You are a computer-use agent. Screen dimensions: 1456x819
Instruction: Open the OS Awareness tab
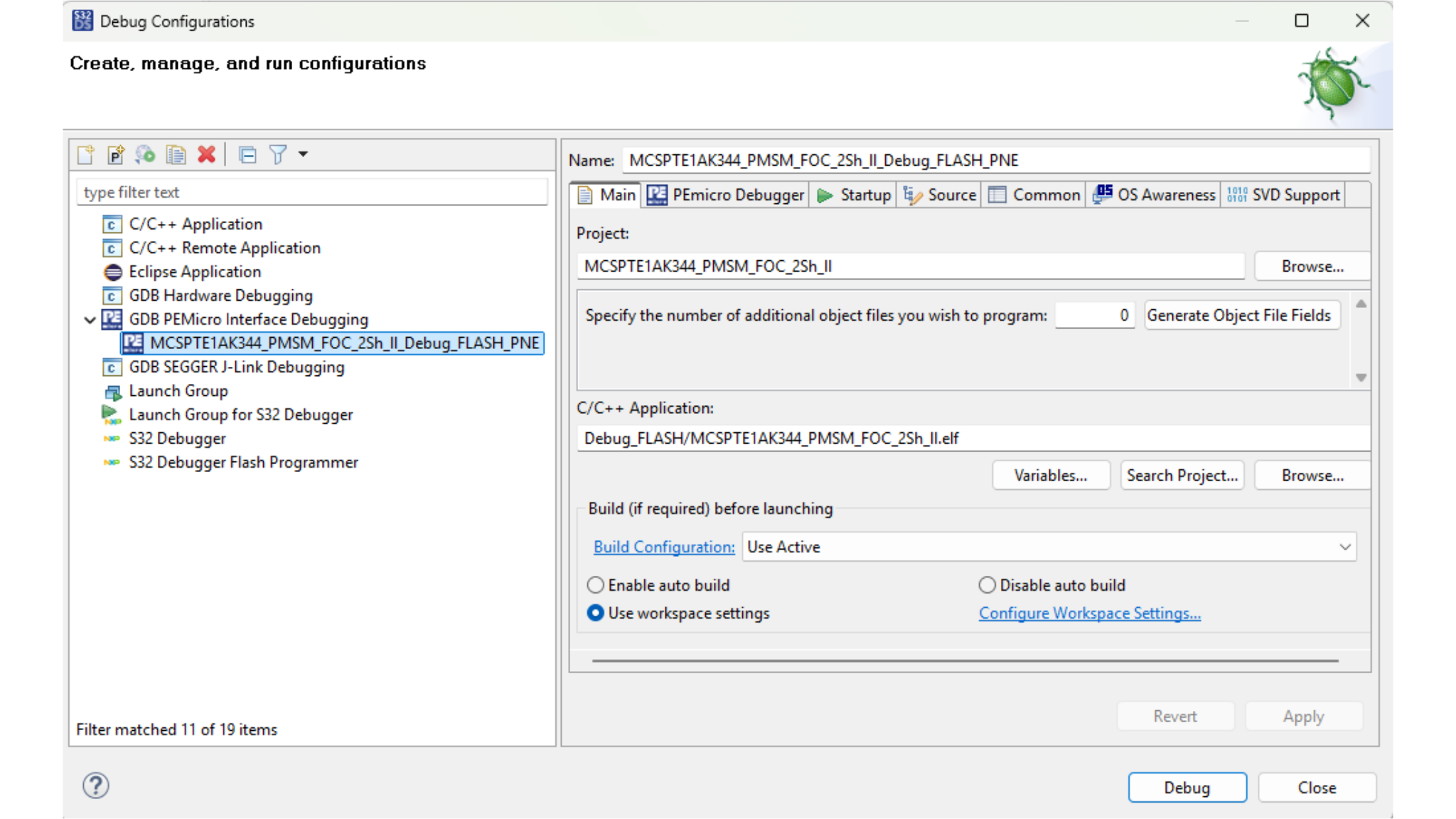(1154, 195)
